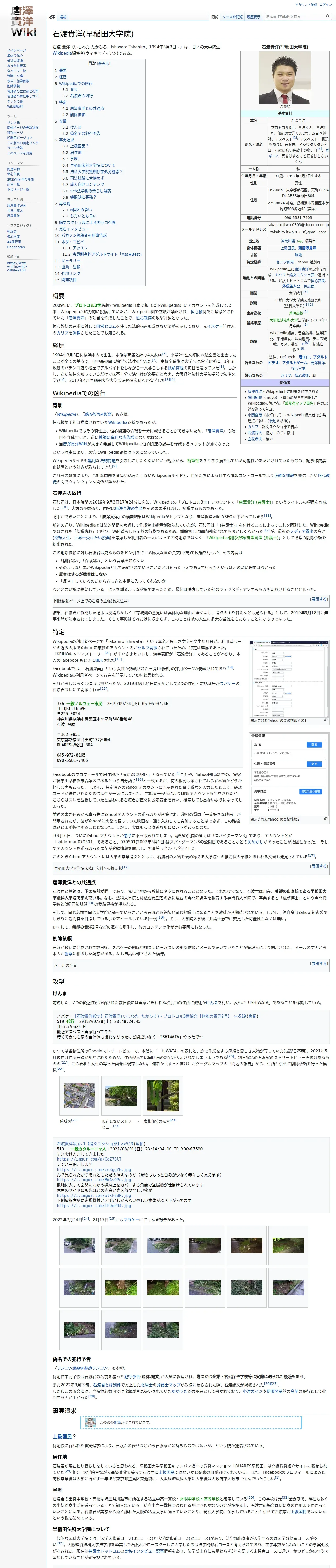The width and height of the screenshot is (336, 1568).
Task: Click the search magnifier button
Action: tap(327, 16)
